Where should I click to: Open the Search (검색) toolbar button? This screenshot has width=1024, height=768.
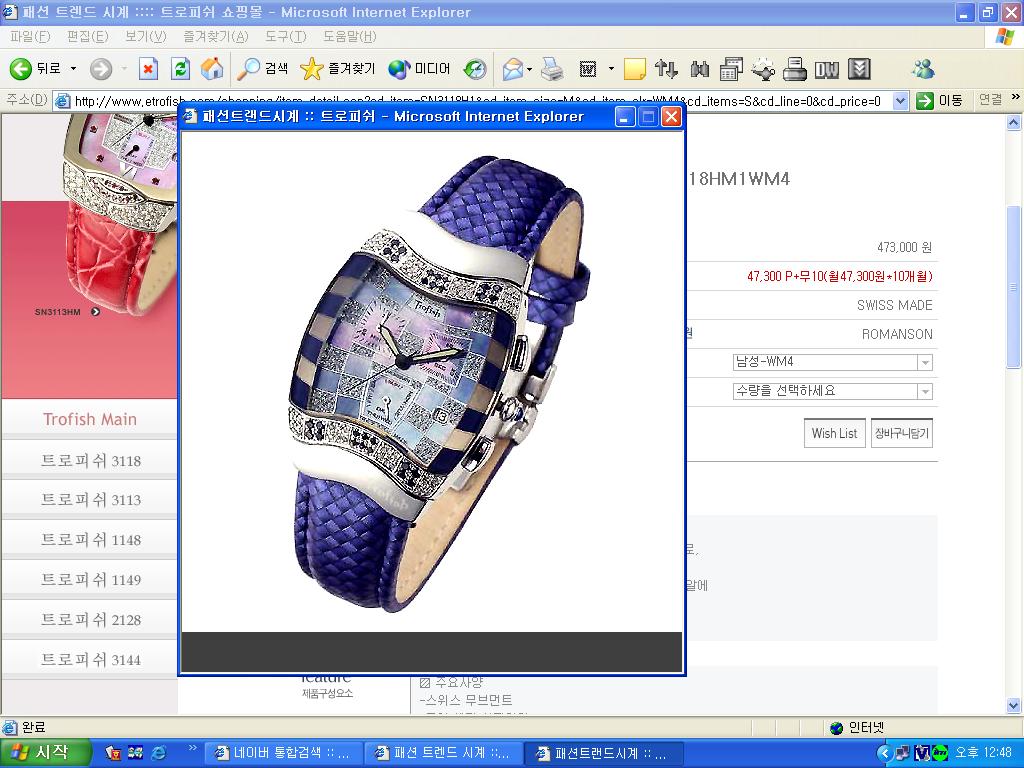coord(263,69)
